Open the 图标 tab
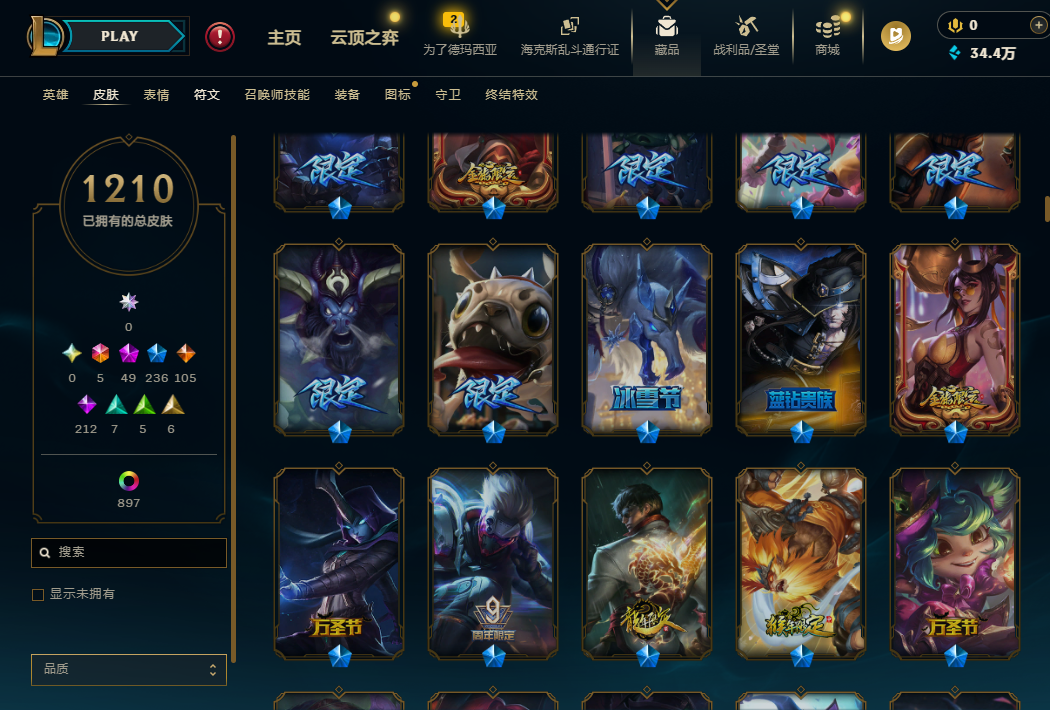The width and height of the screenshot is (1050, 710). tap(398, 94)
